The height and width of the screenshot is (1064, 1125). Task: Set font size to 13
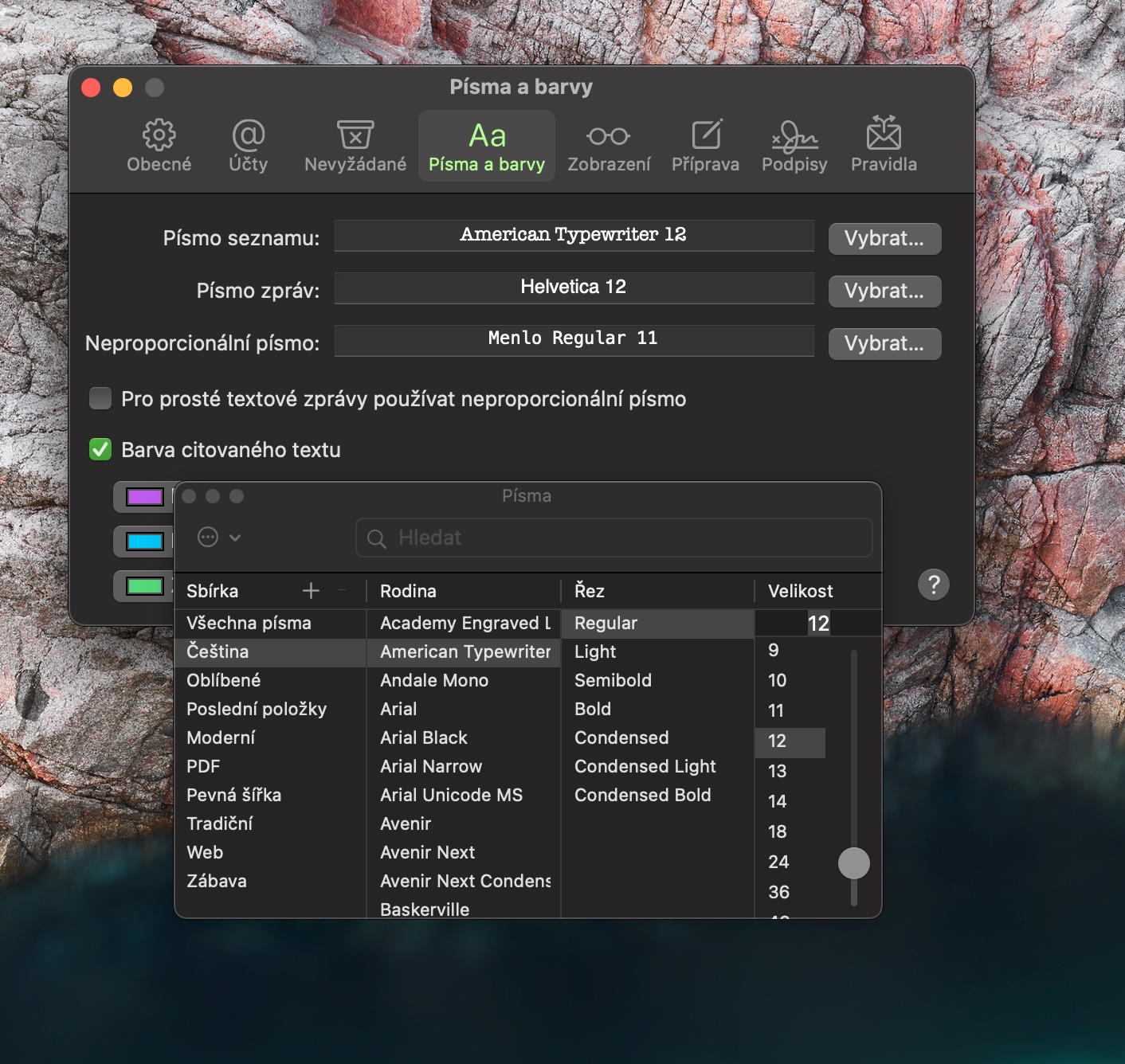tap(790, 771)
